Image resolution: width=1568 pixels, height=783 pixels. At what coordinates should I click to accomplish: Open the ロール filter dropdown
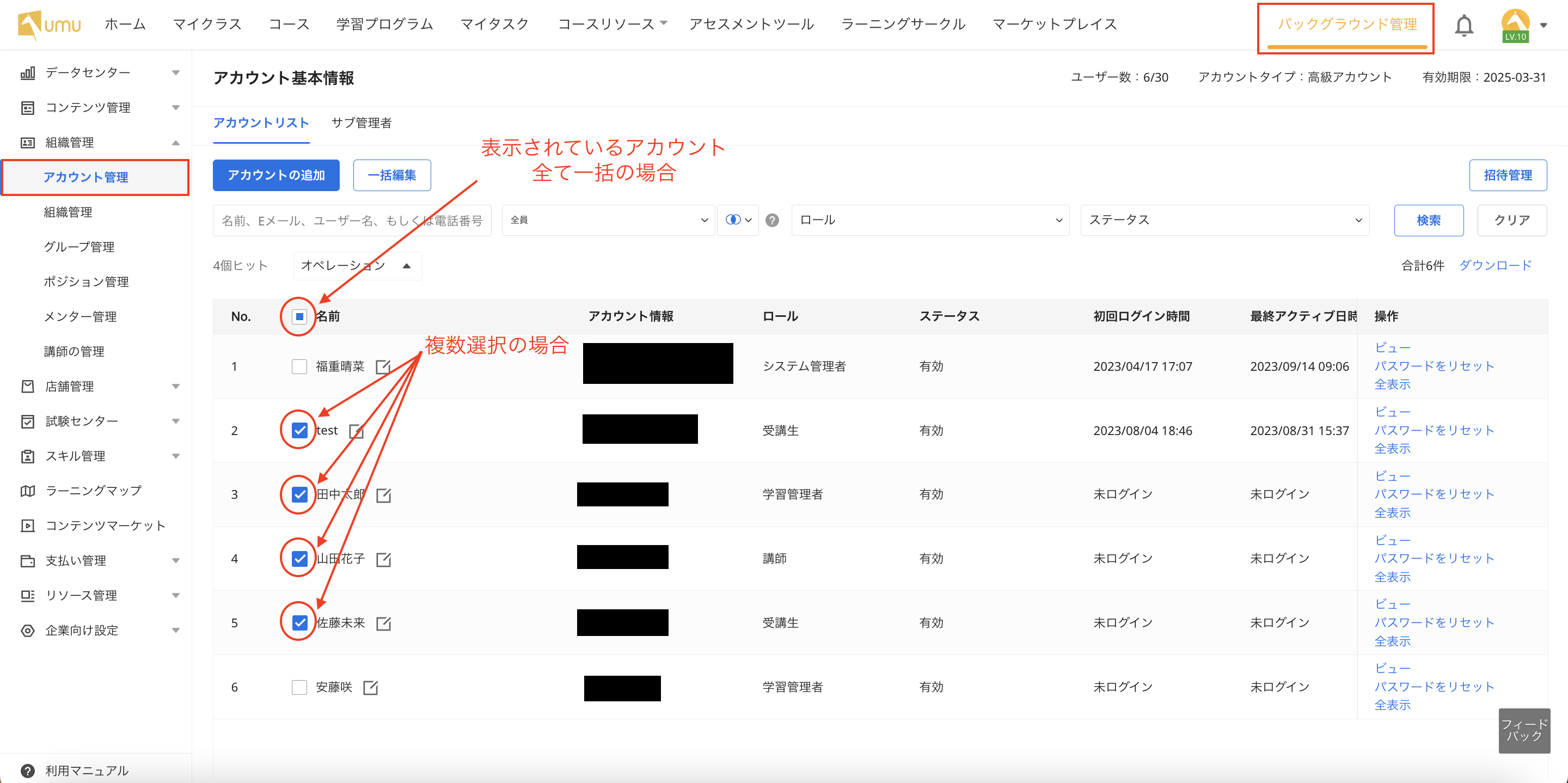[x=929, y=221]
